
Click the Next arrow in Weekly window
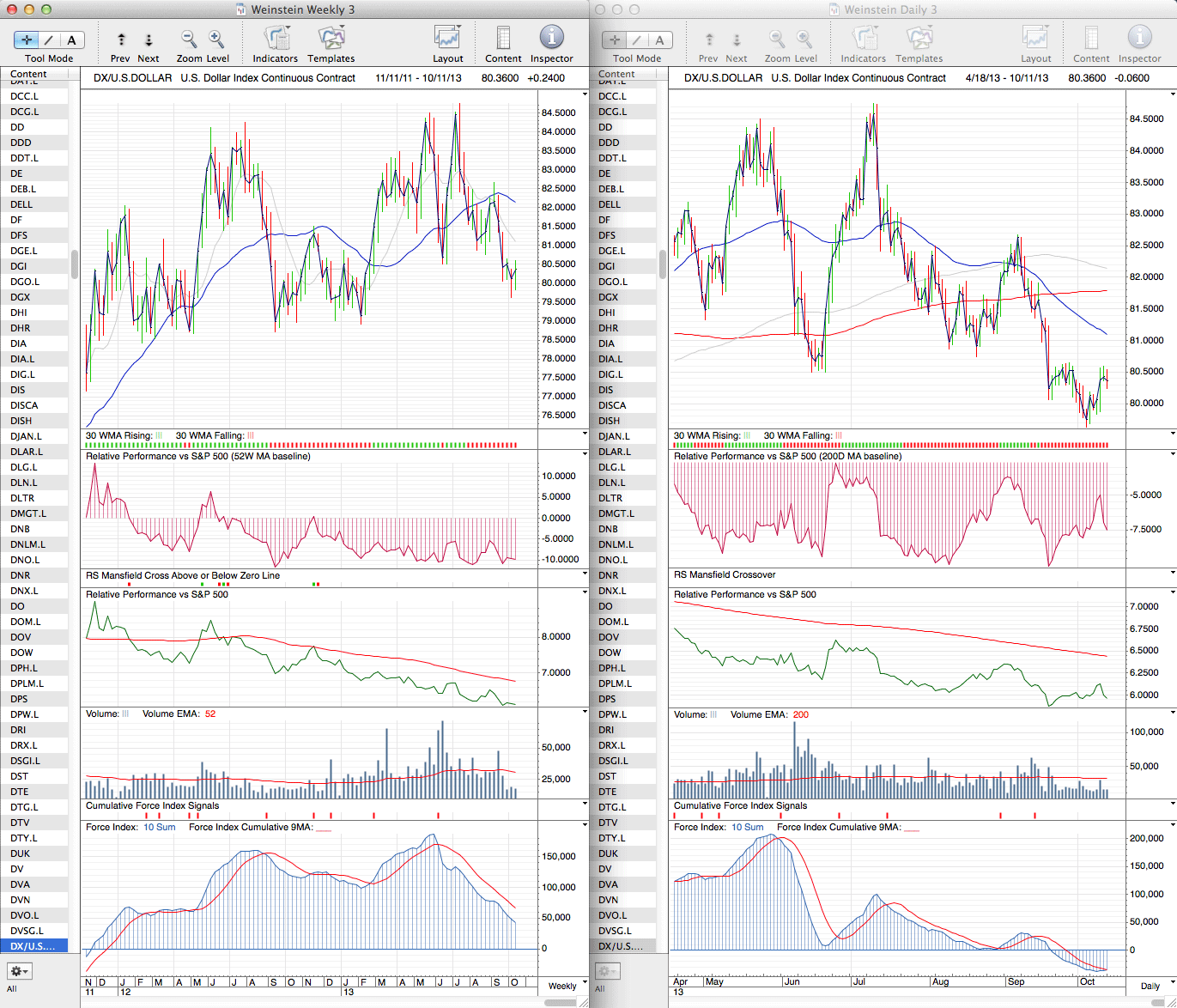(x=149, y=39)
